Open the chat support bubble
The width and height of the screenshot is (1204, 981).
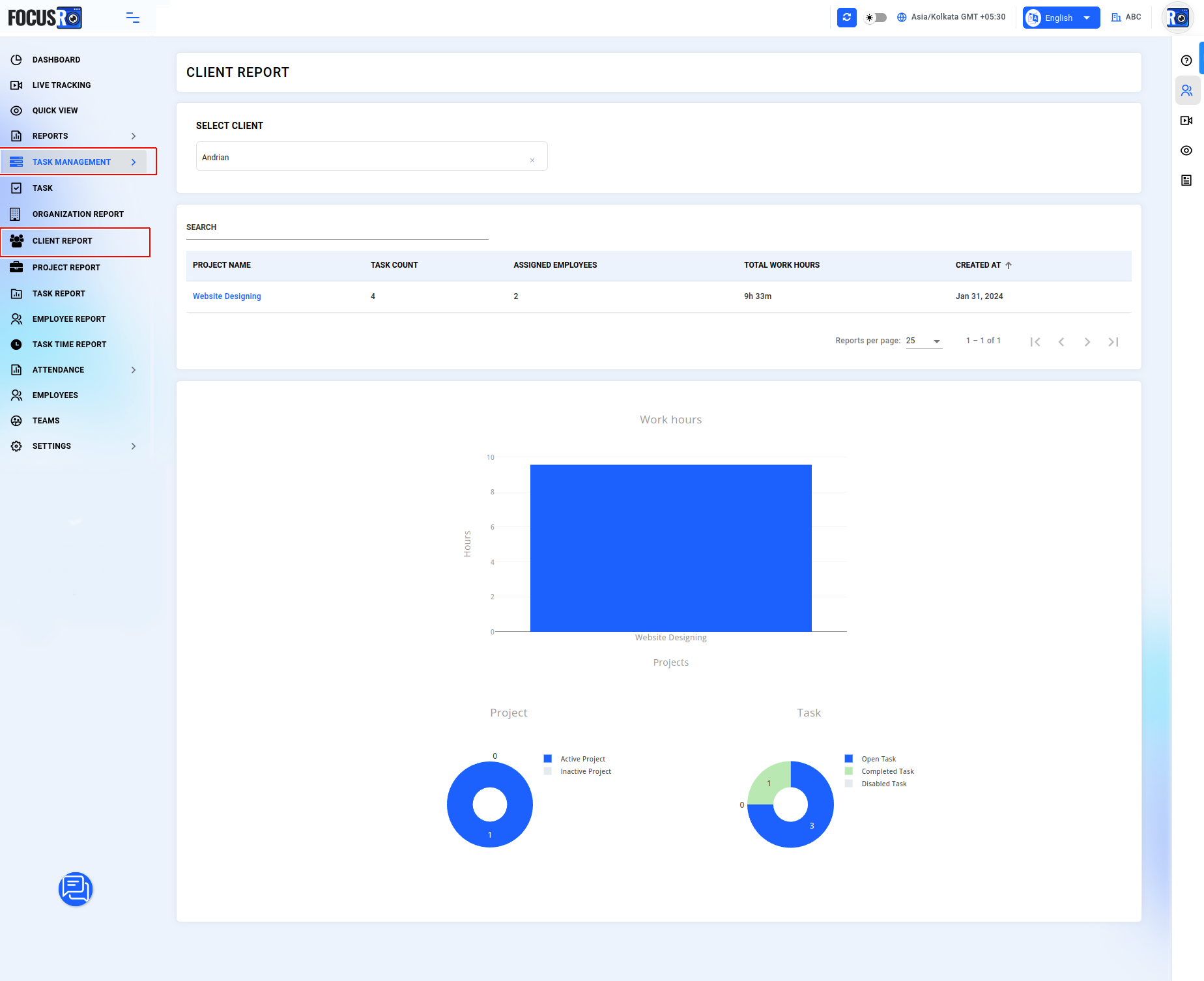[76, 889]
